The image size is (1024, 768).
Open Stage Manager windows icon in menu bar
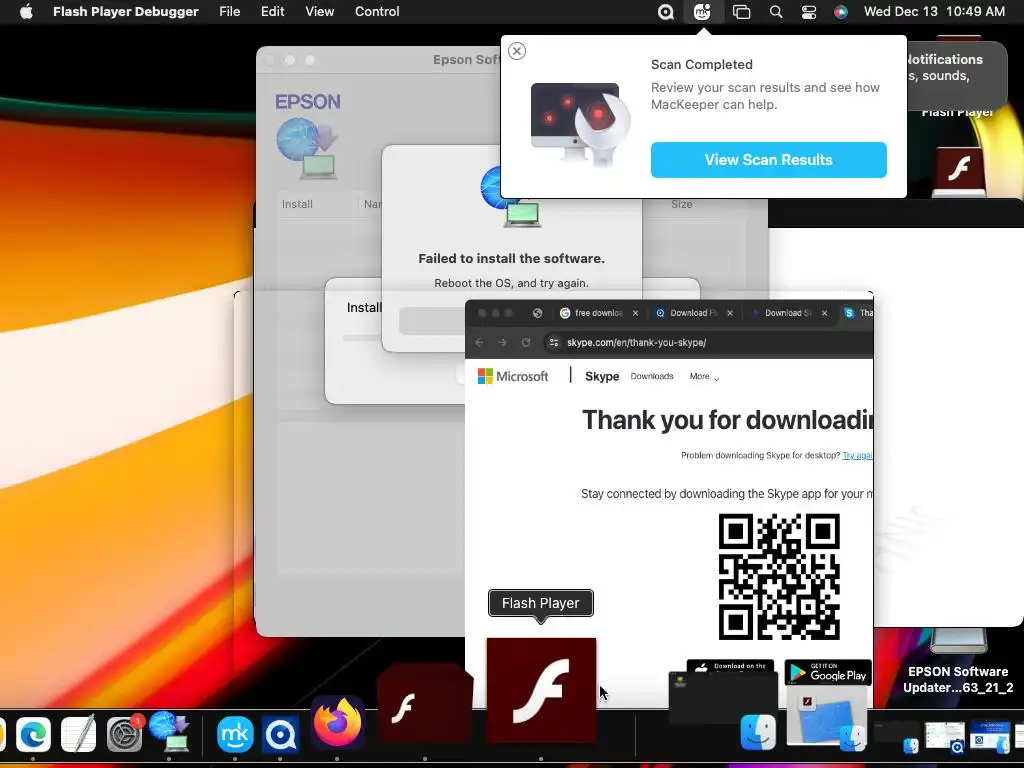click(741, 12)
